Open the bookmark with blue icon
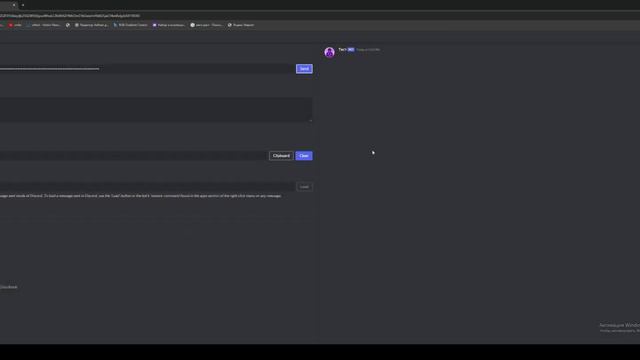Viewport: 640px width, 360px height. (x=130, y=25)
